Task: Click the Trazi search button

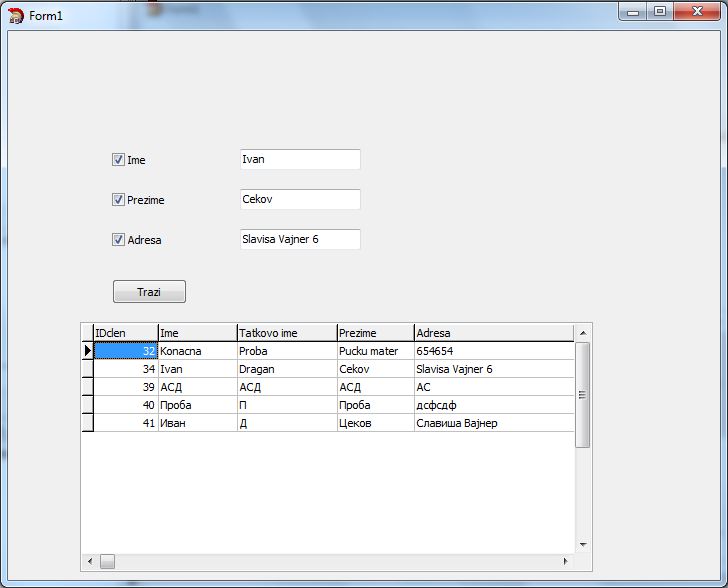Action: (149, 292)
